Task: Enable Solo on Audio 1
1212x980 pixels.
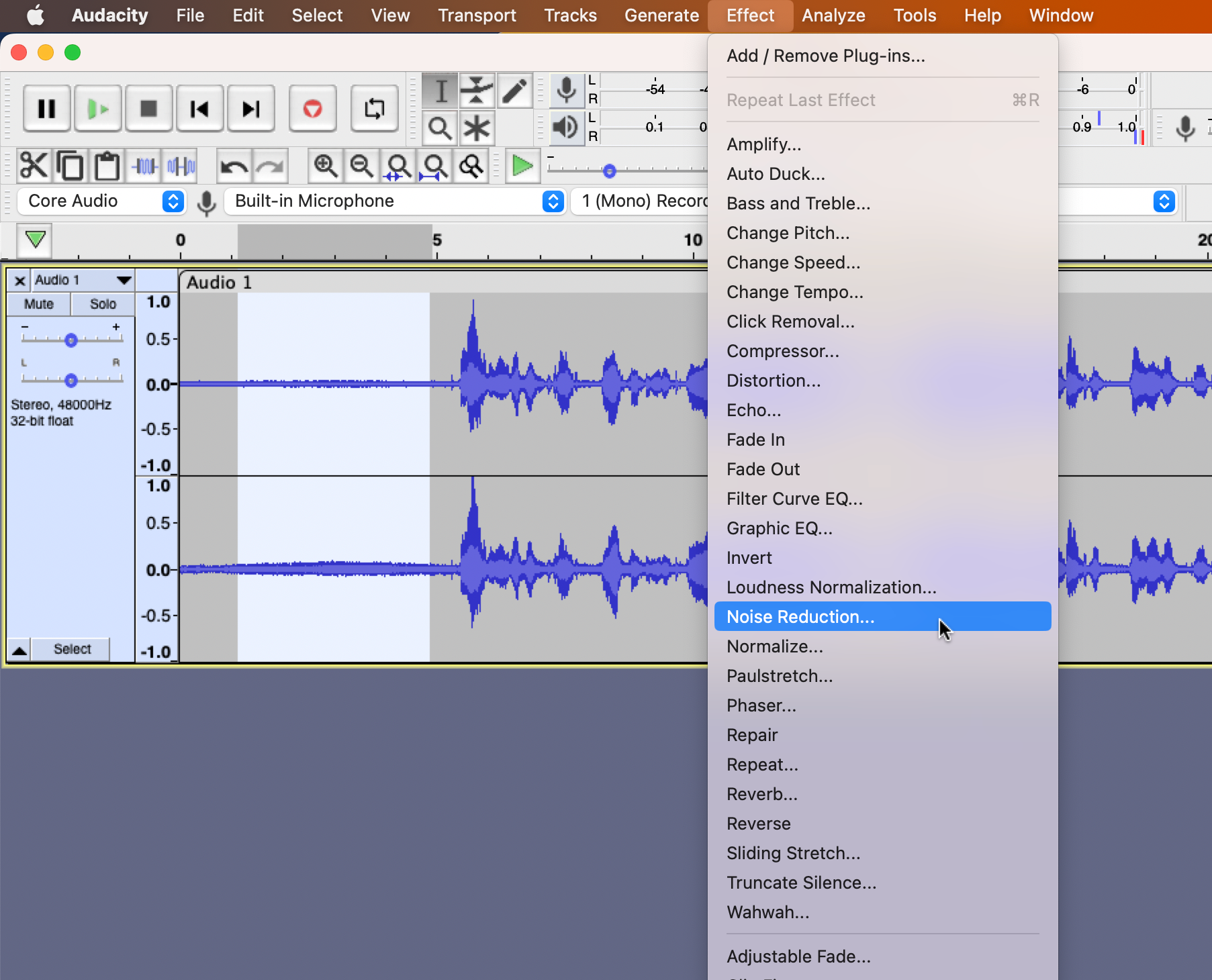Action: point(102,304)
